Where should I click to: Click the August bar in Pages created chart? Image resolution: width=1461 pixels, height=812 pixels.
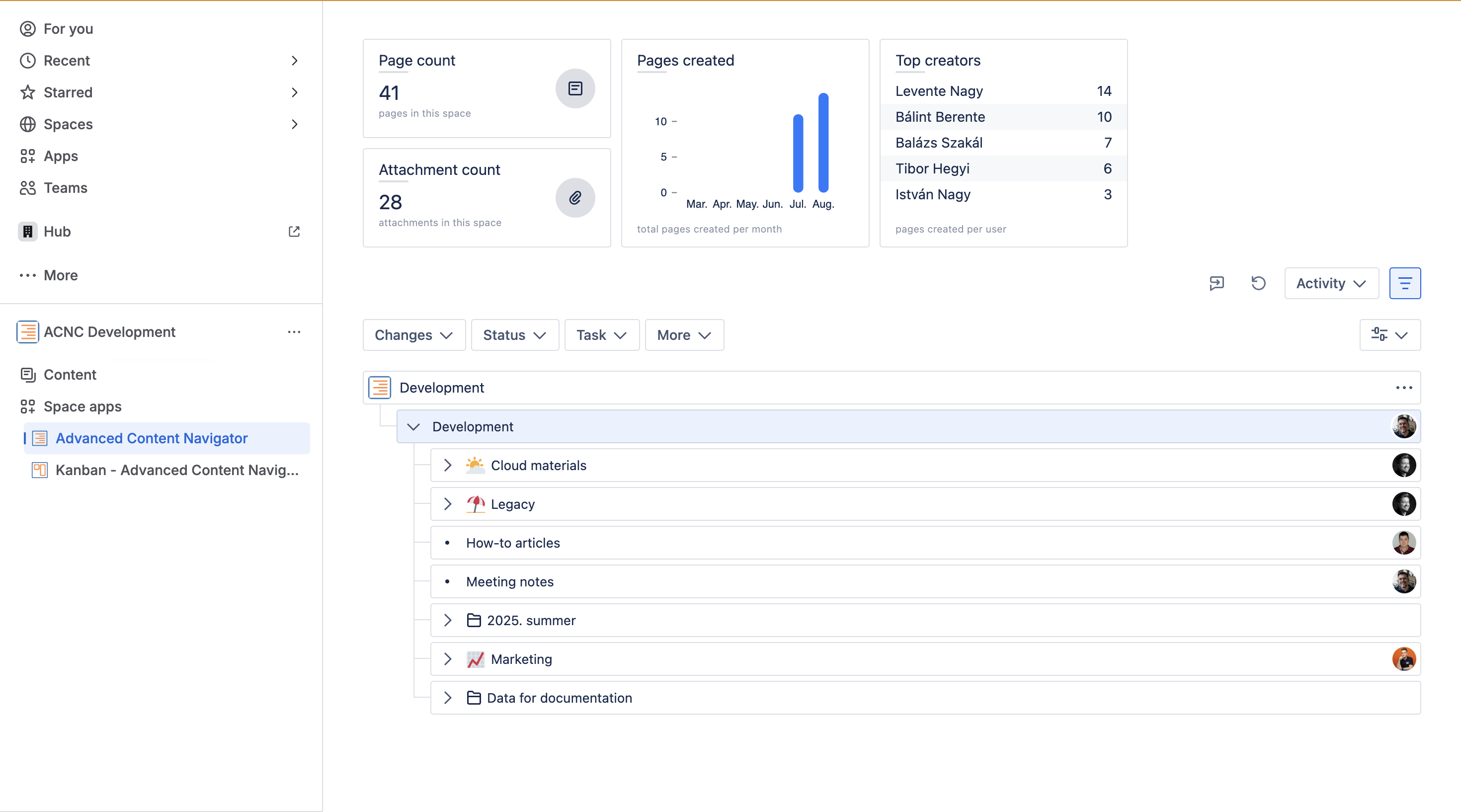823,143
